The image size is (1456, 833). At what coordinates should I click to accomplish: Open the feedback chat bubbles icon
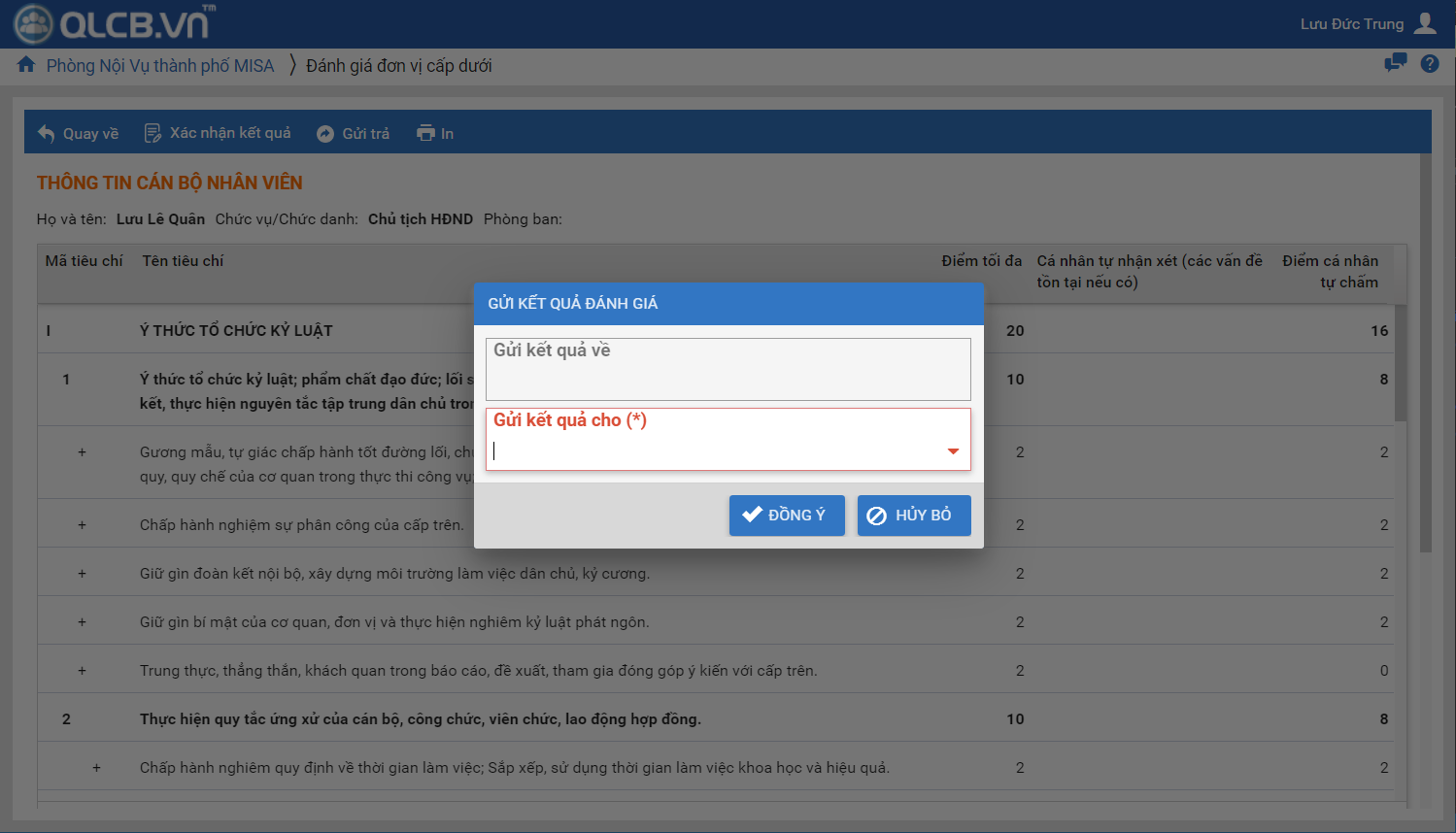[x=1395, y=64]
